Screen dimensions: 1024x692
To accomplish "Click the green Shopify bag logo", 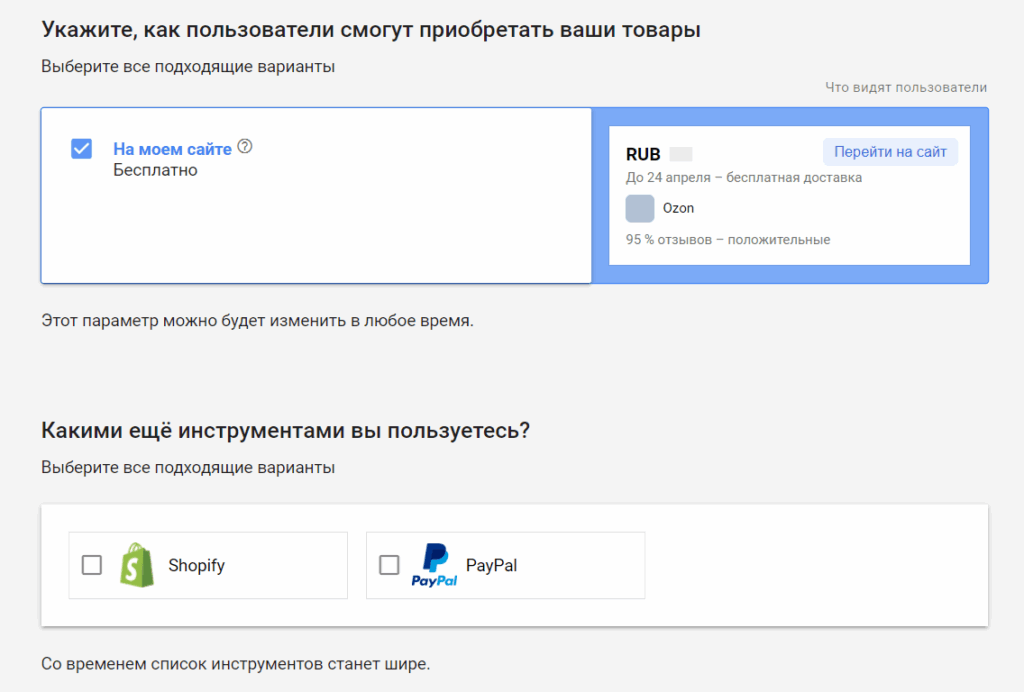I will (137, 565).
